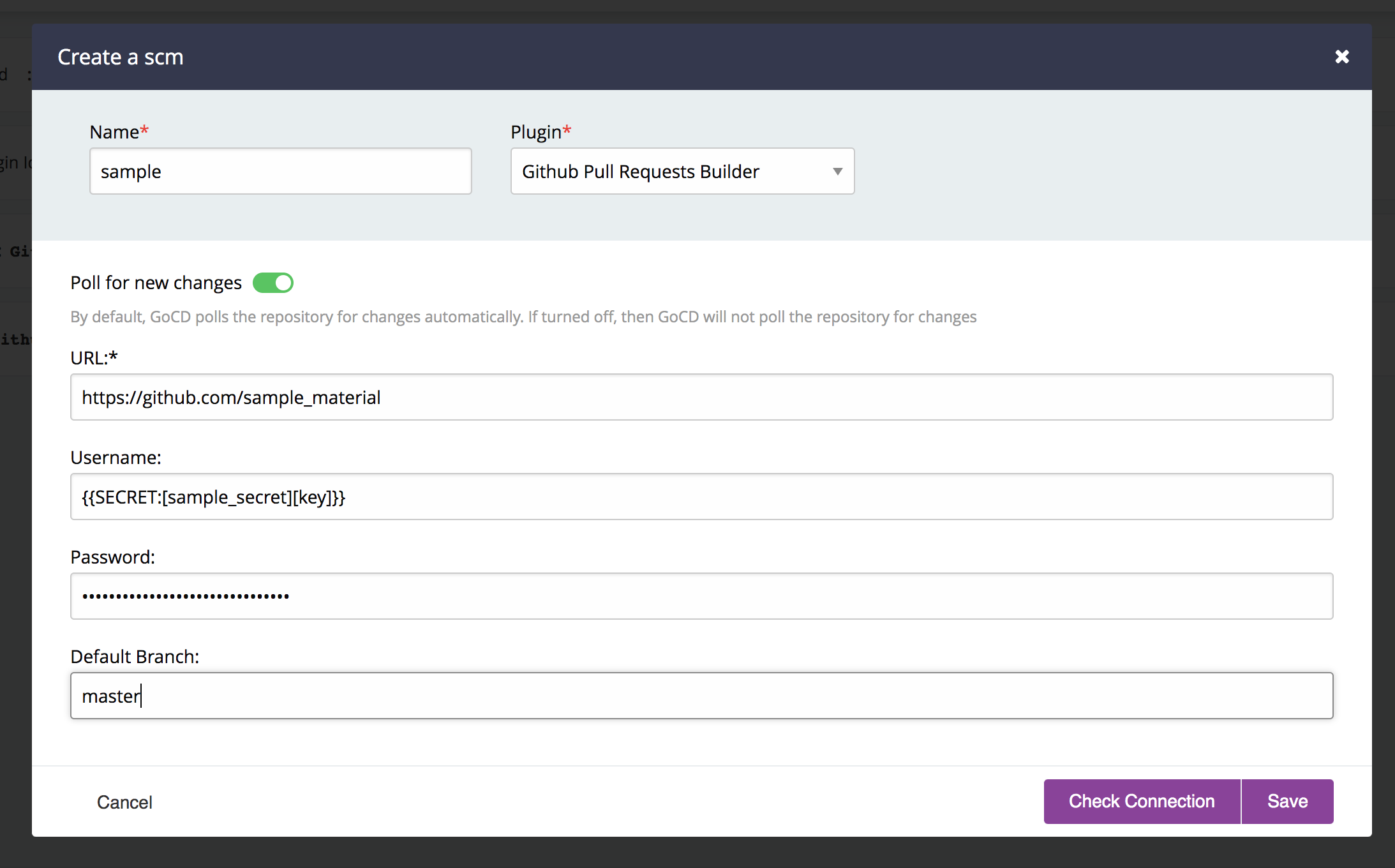Select the Password input field
This screenshot has height=868, width=1395.
tap(701, 596)
